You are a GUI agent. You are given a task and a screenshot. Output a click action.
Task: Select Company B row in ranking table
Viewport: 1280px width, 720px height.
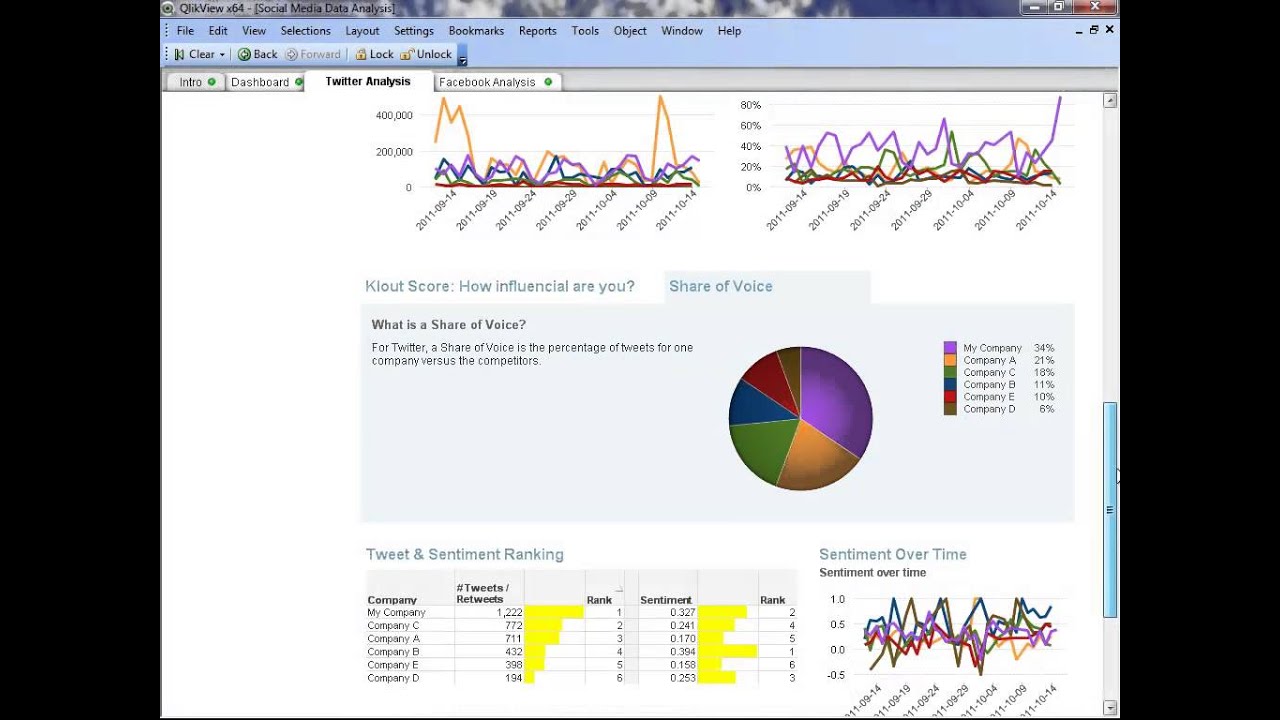581,651
